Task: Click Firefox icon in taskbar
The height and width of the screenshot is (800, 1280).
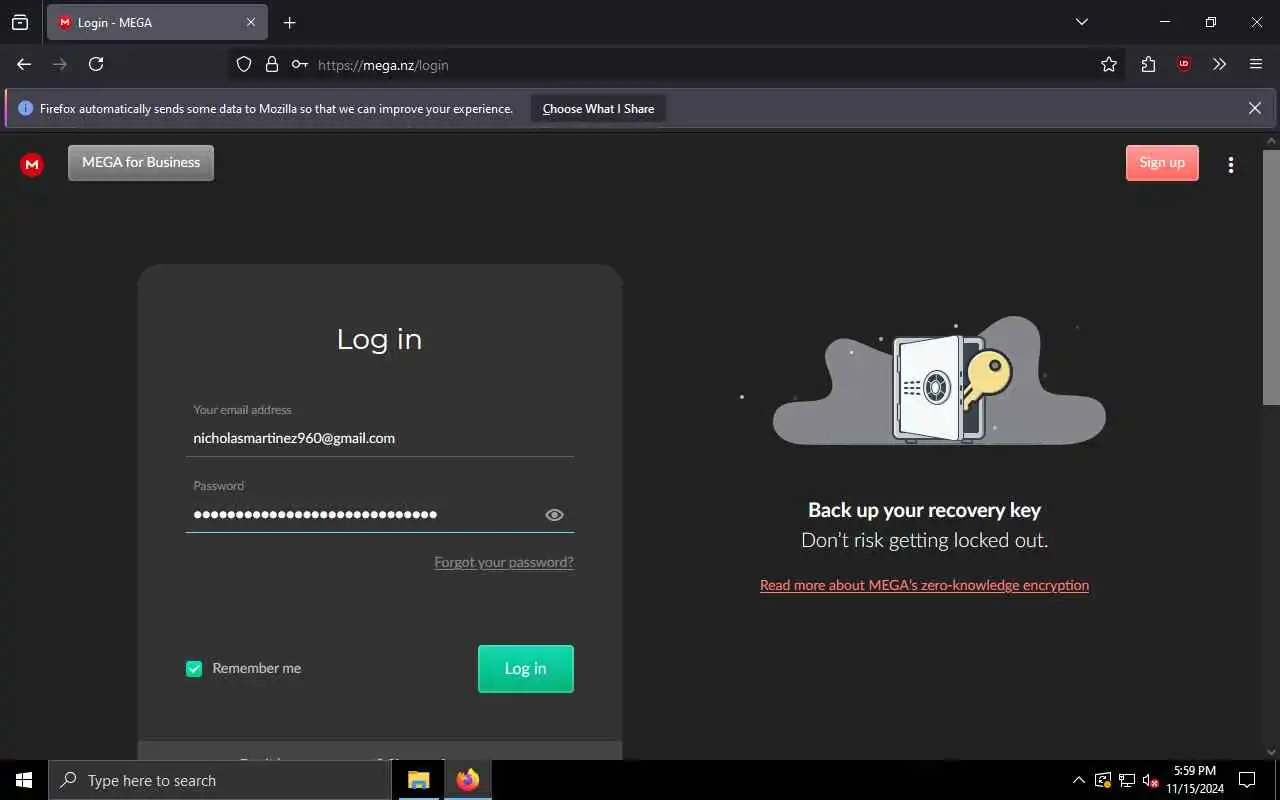Action: (467, 780)
